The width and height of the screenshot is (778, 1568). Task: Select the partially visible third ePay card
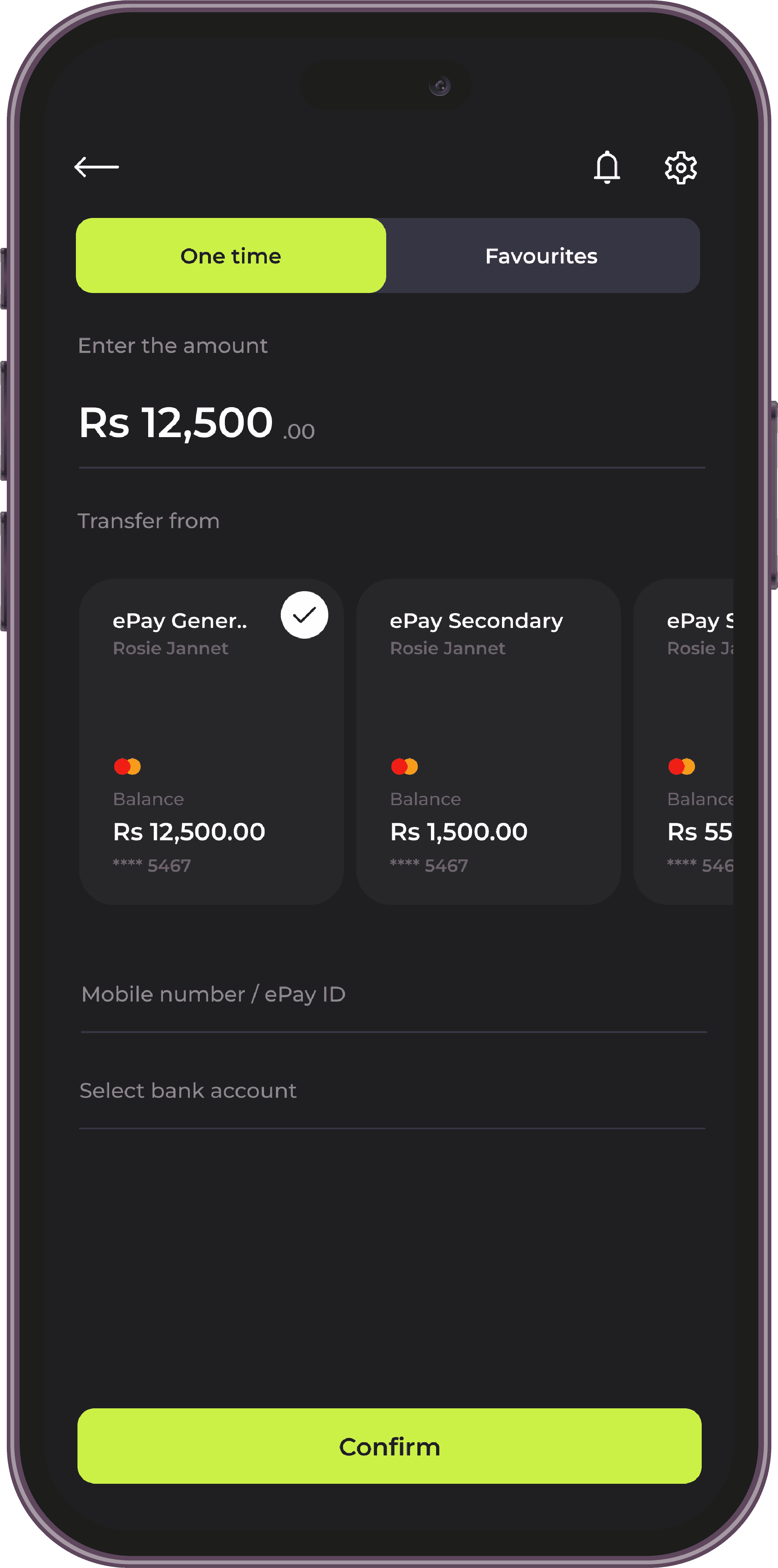(683, 741)
